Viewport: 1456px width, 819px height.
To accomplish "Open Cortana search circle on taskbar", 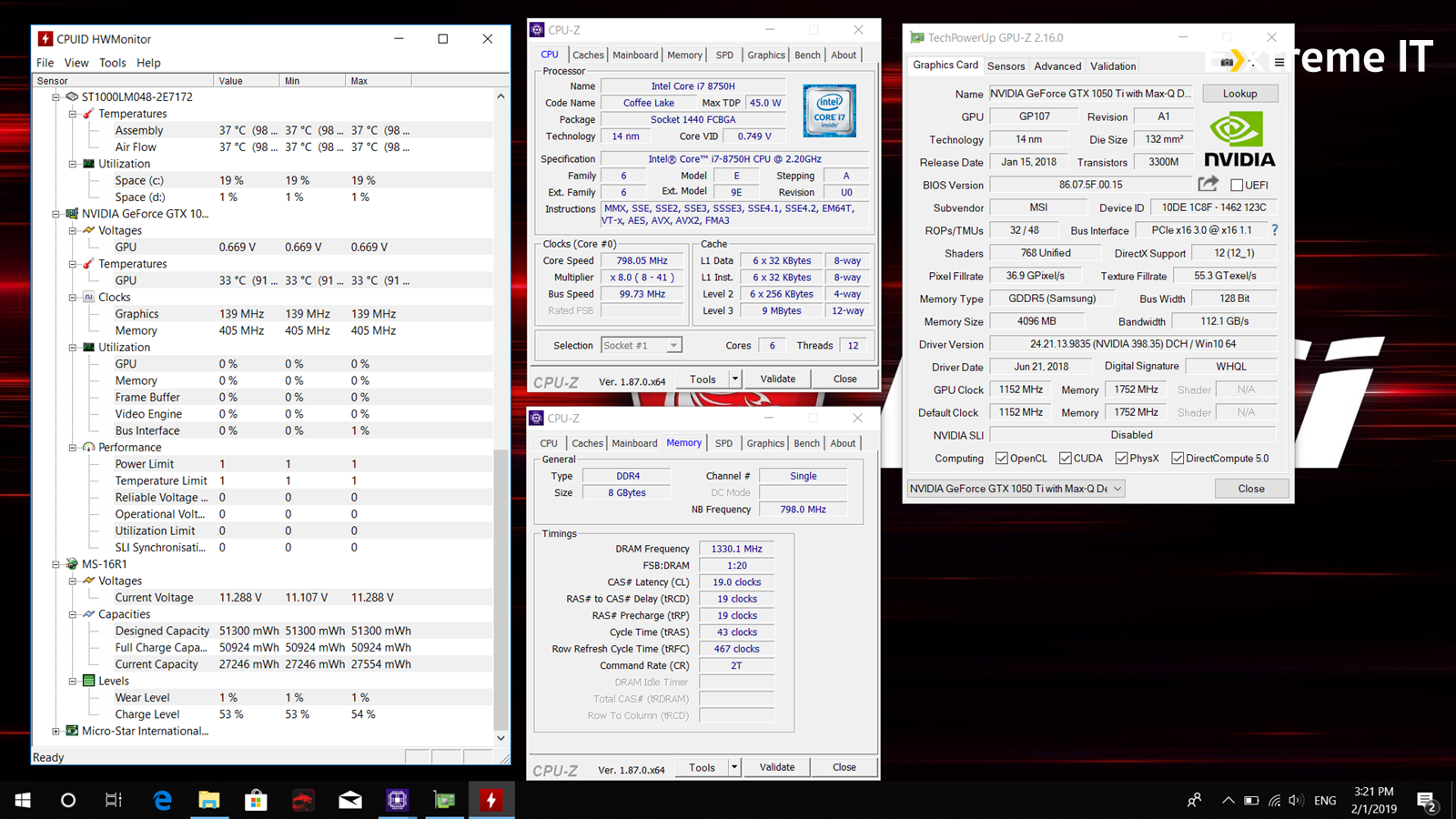I will 68,800.
